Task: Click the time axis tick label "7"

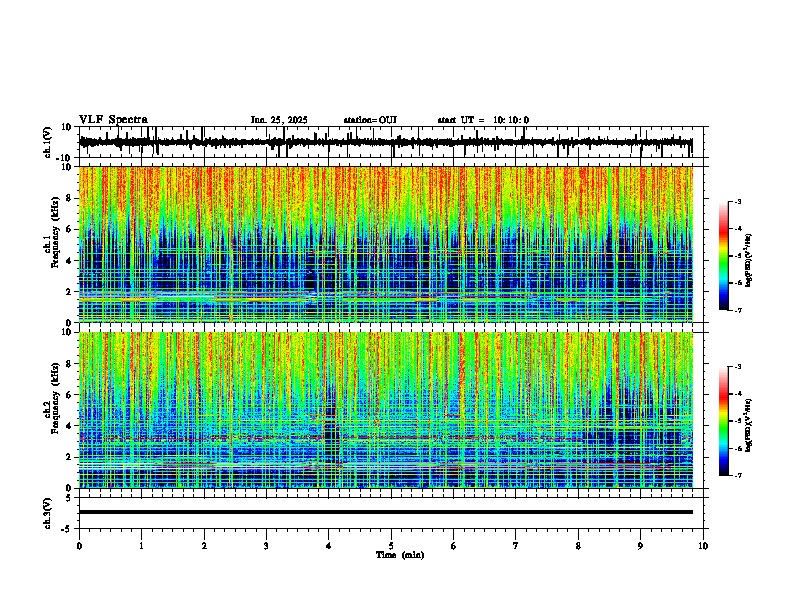Action: [x=516, y=546]
